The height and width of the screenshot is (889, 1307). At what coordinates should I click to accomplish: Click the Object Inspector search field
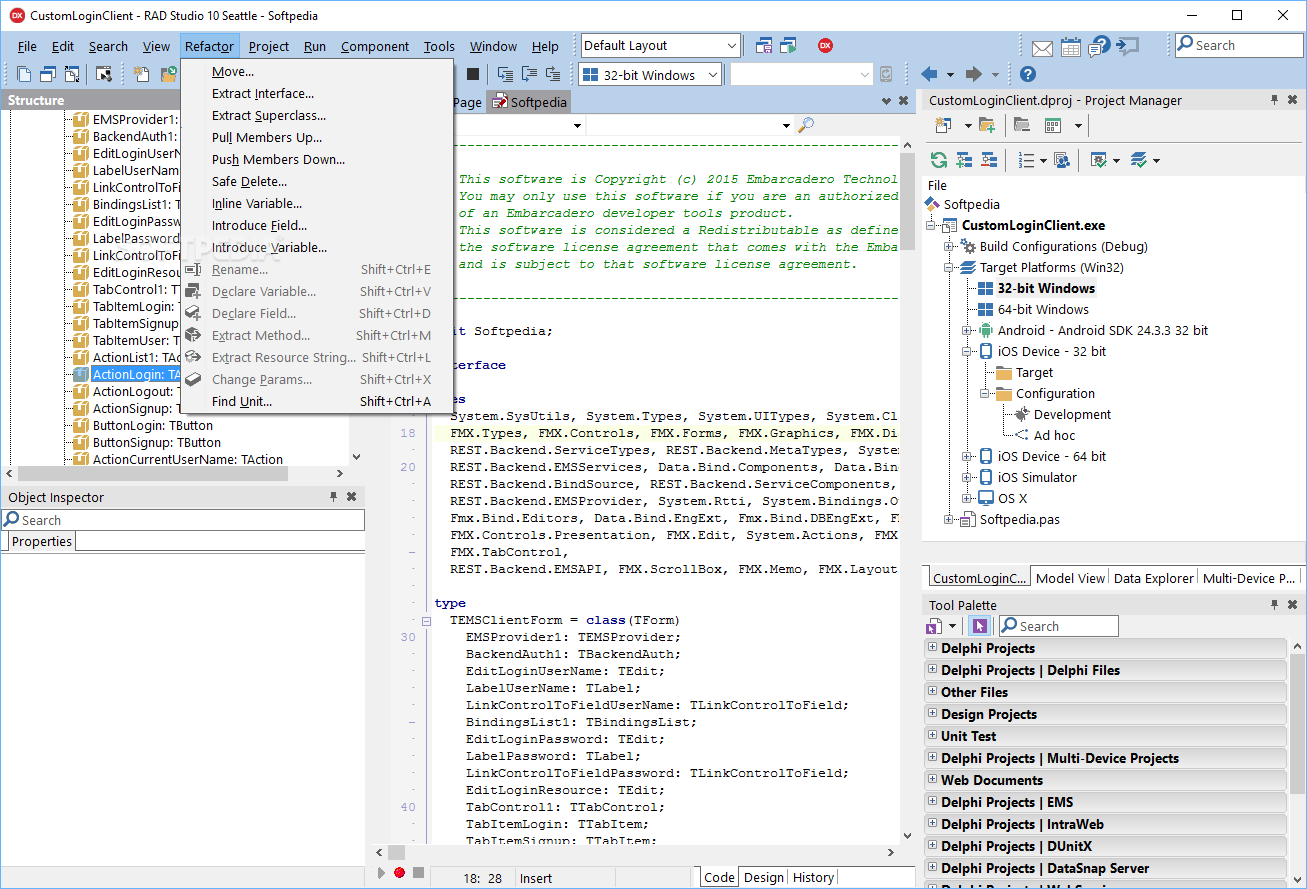click(x=182, y=520)
